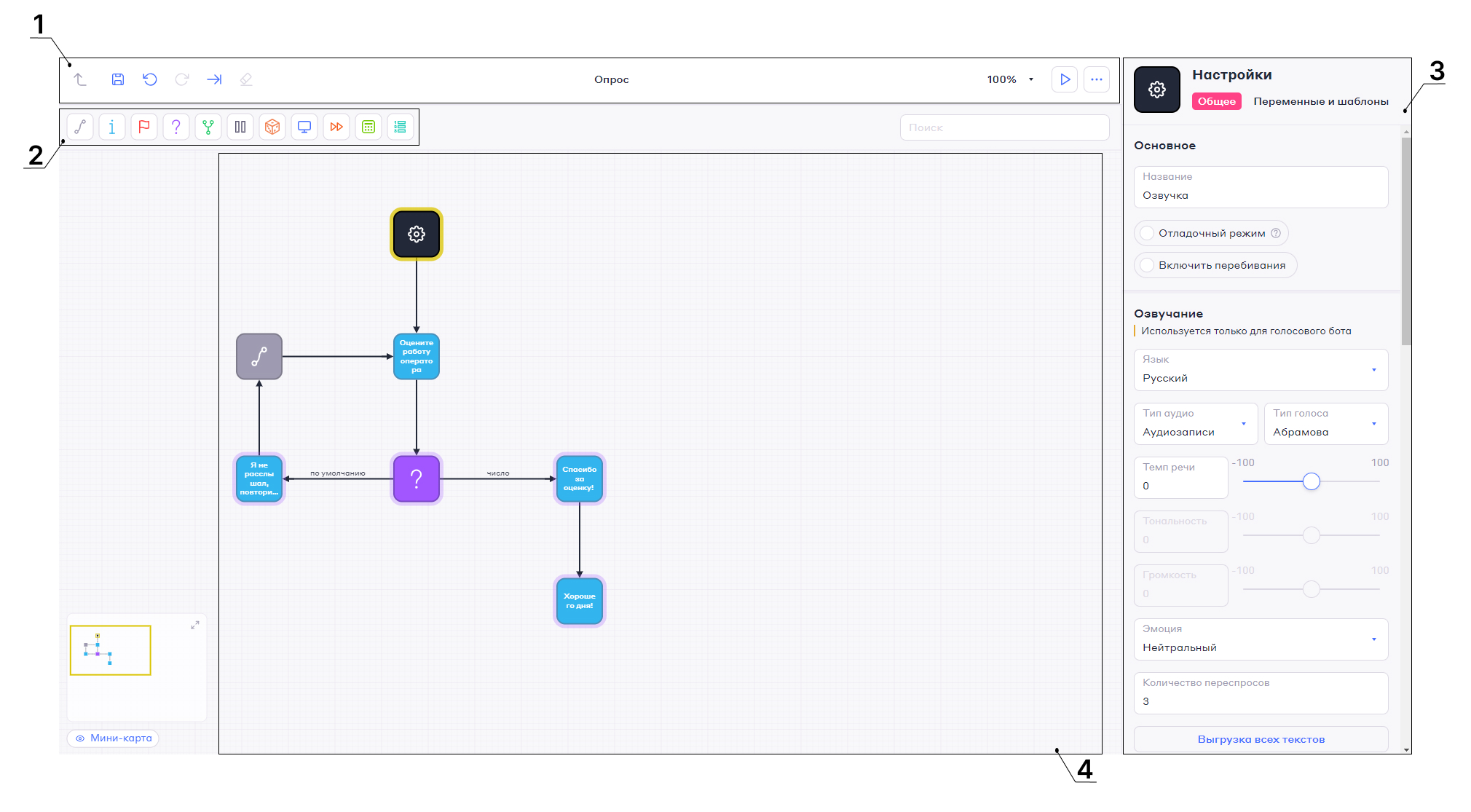Click the Громкость value field
The height and width of the screenshot is (812, 1471).
click(1181, 586)
